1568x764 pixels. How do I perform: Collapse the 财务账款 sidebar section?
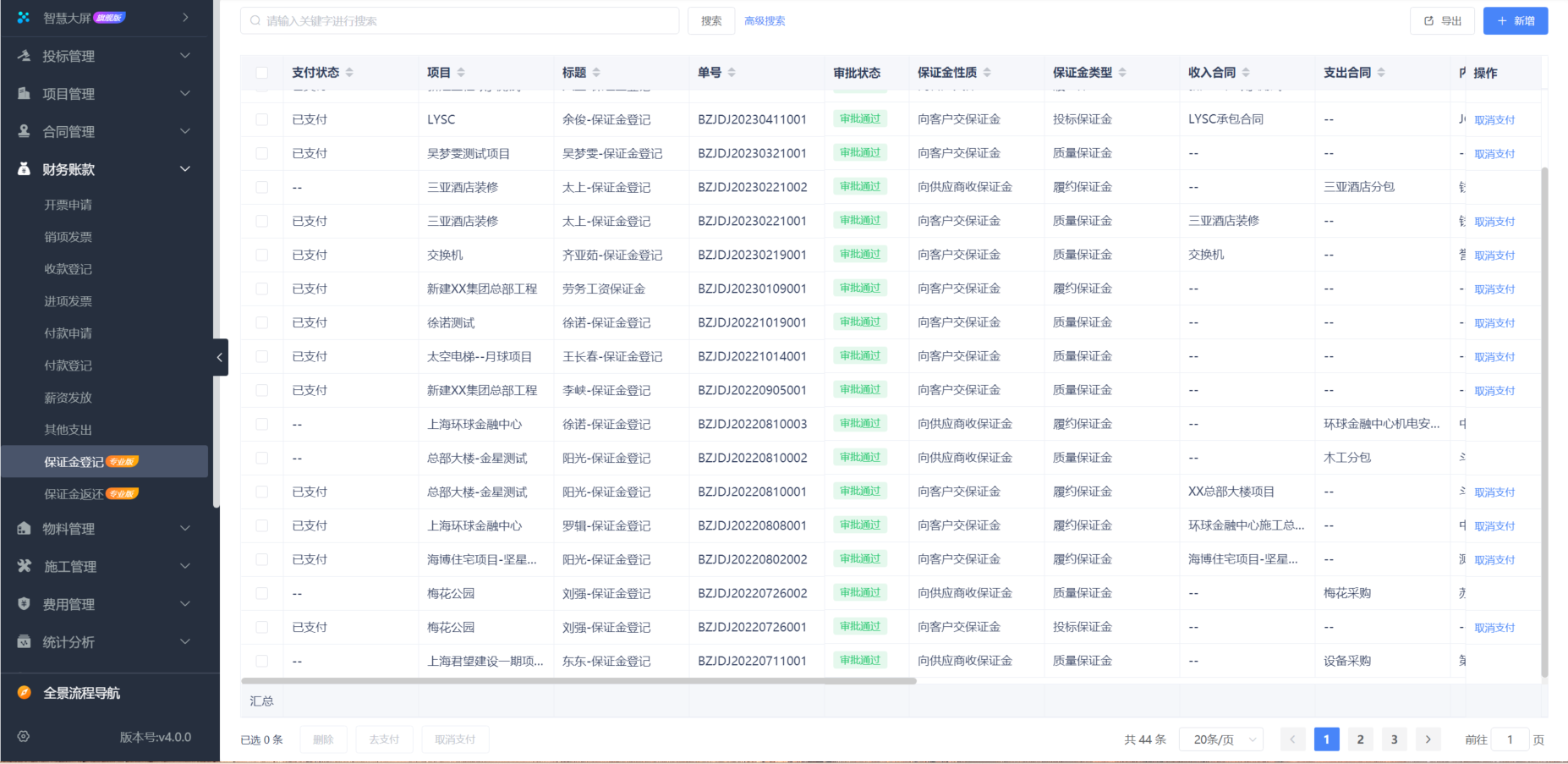101,168
